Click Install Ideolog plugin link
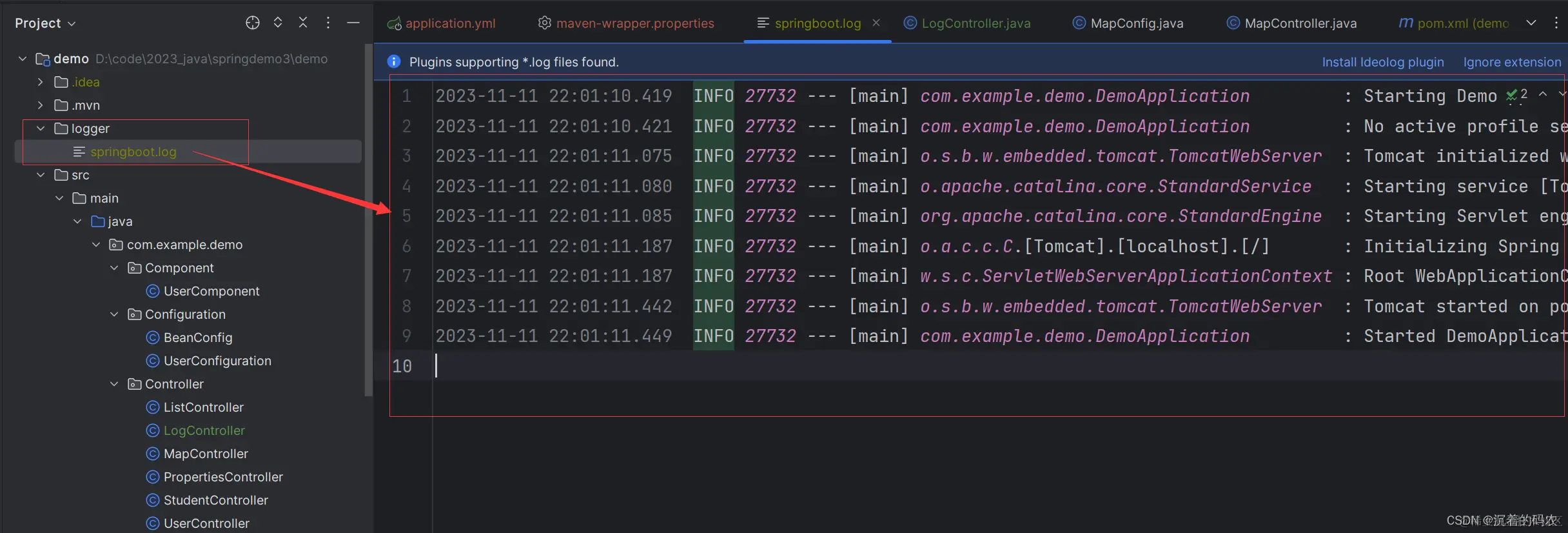The width and height of the screenshot is (1568, 533). click(1383, 62)
